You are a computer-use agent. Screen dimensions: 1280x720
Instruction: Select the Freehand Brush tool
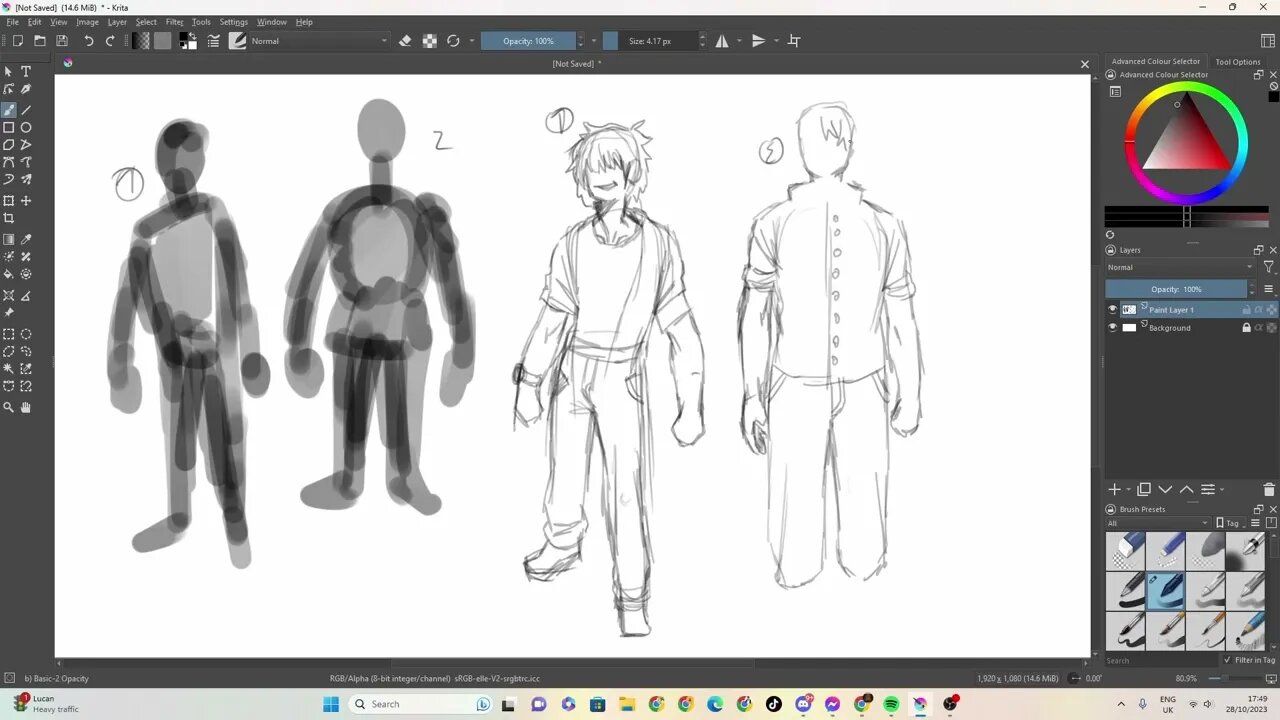pos(9,110)
